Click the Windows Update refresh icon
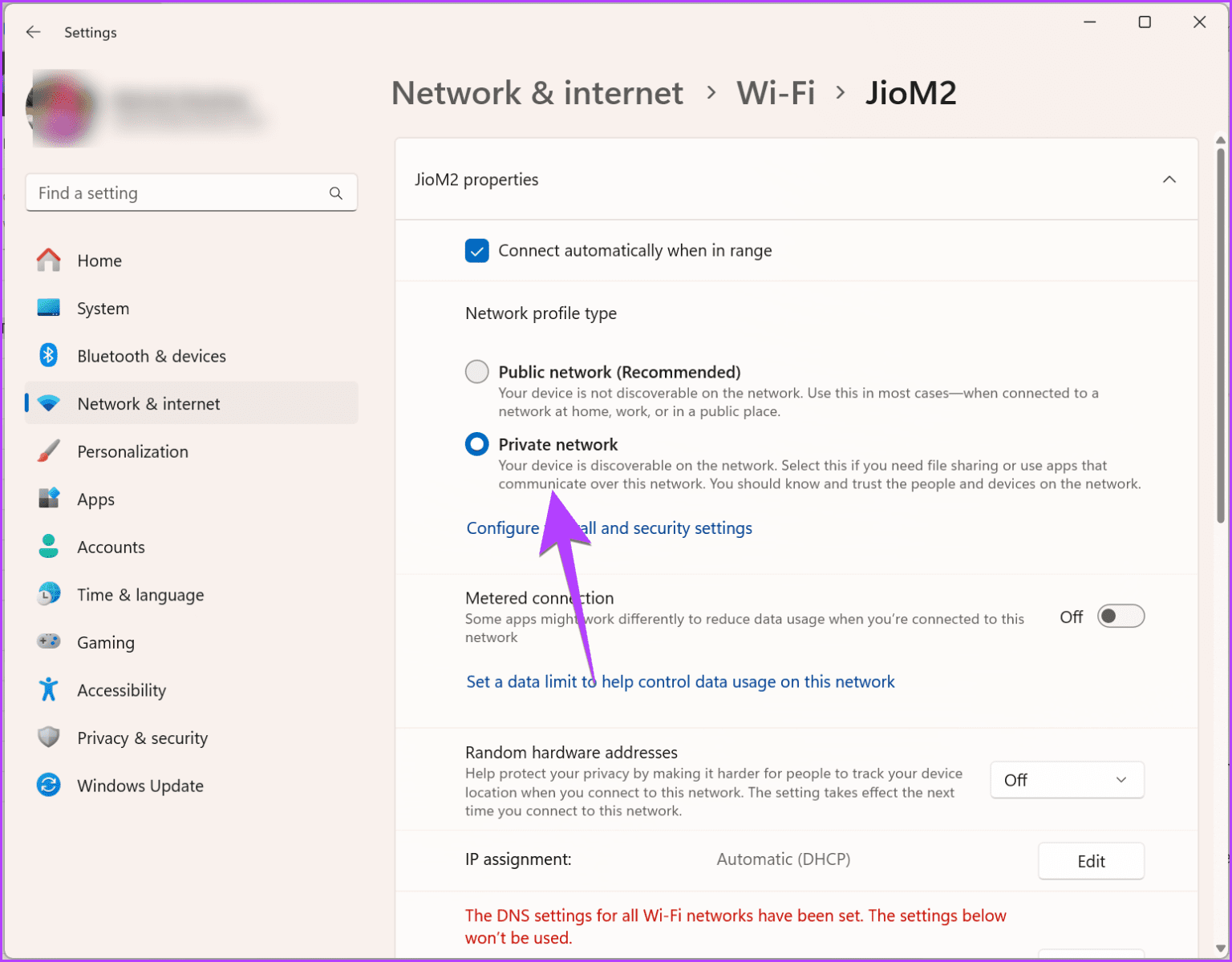1232x962 pixels. [49, 785]
